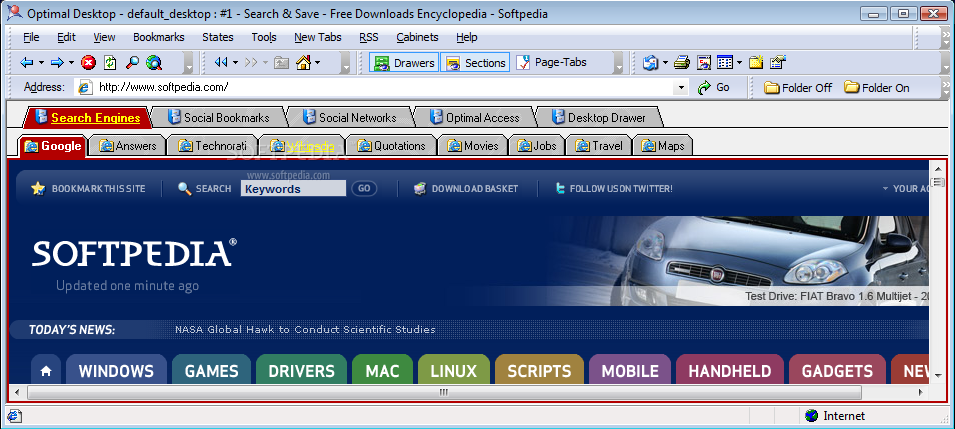The width and height of the screenshot is (955, 429).
Task: Click the page icon in status bar
Action: (x=15, y=416)
